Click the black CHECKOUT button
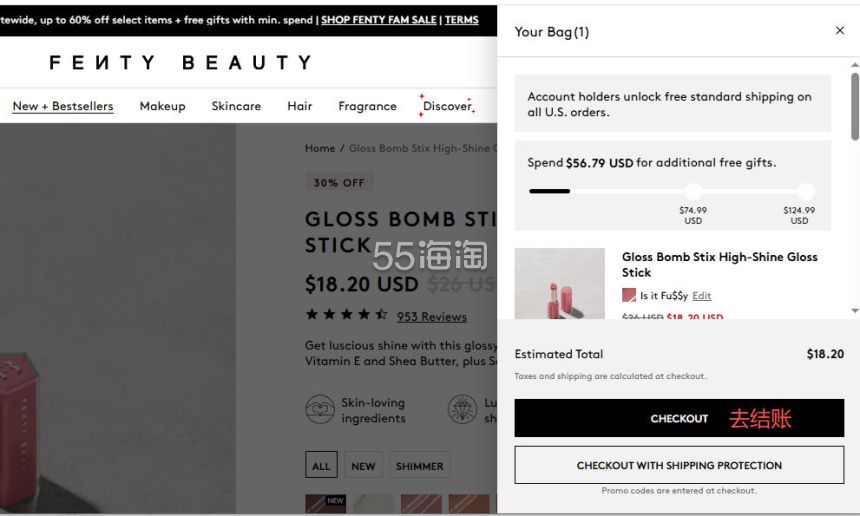The image size is (860, 516). 679,418
